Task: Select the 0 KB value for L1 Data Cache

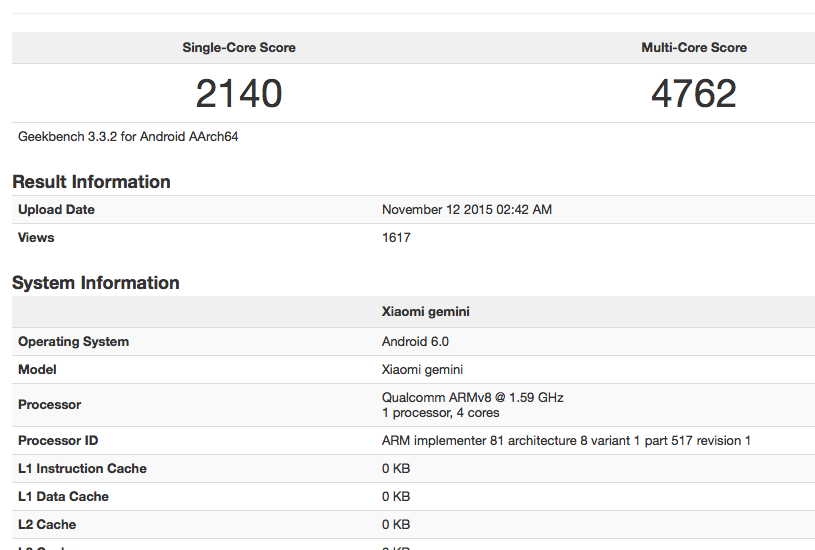Action: pyautogui.click(x=396, y=496)
